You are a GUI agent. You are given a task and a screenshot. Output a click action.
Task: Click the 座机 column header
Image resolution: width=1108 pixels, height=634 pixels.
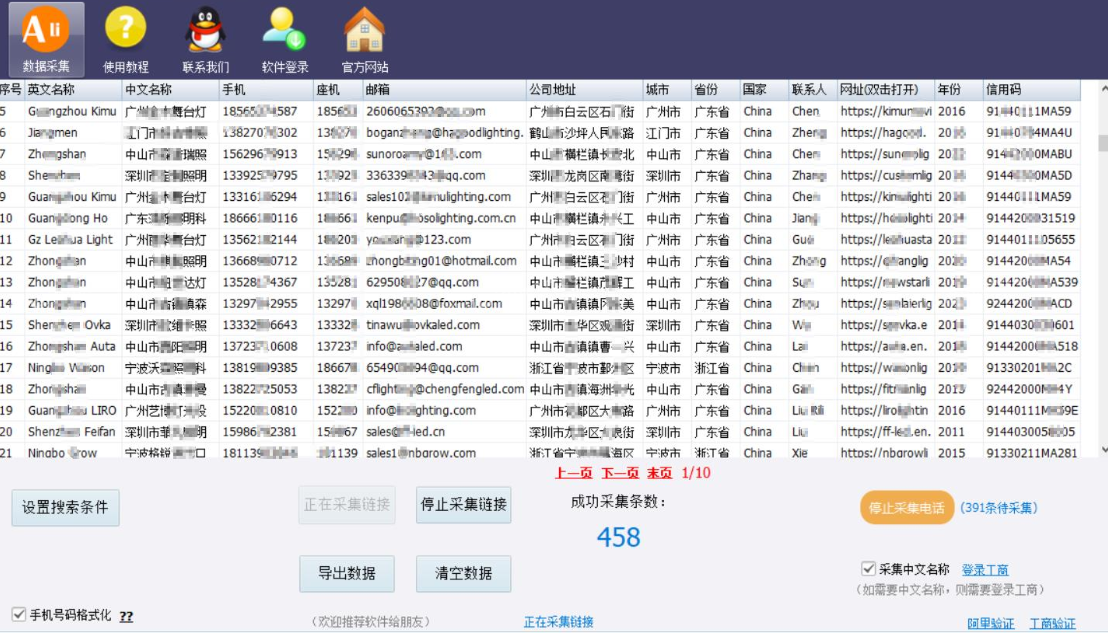338,90
